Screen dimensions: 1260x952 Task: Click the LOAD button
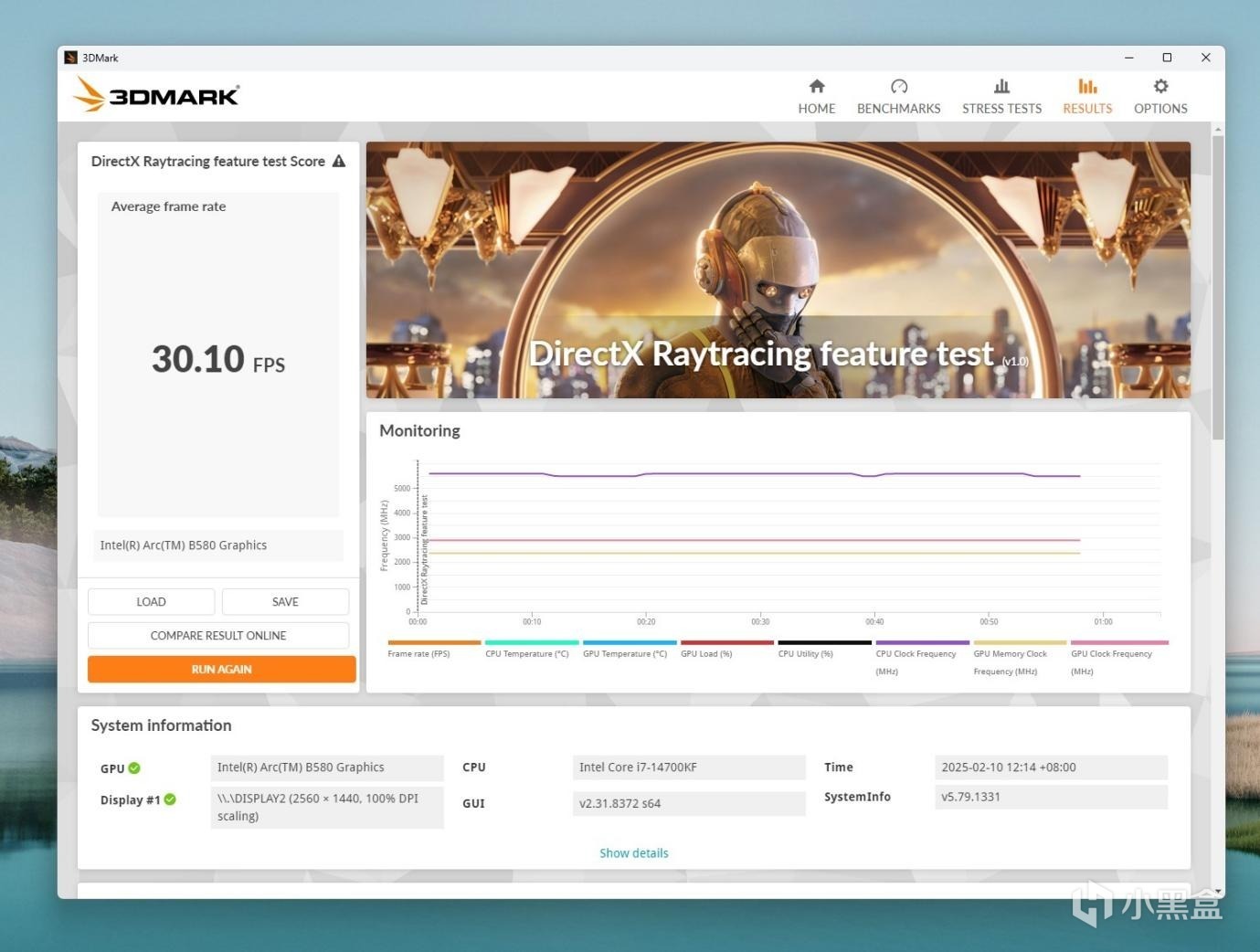pyautogui.click(x=152, y=601)
